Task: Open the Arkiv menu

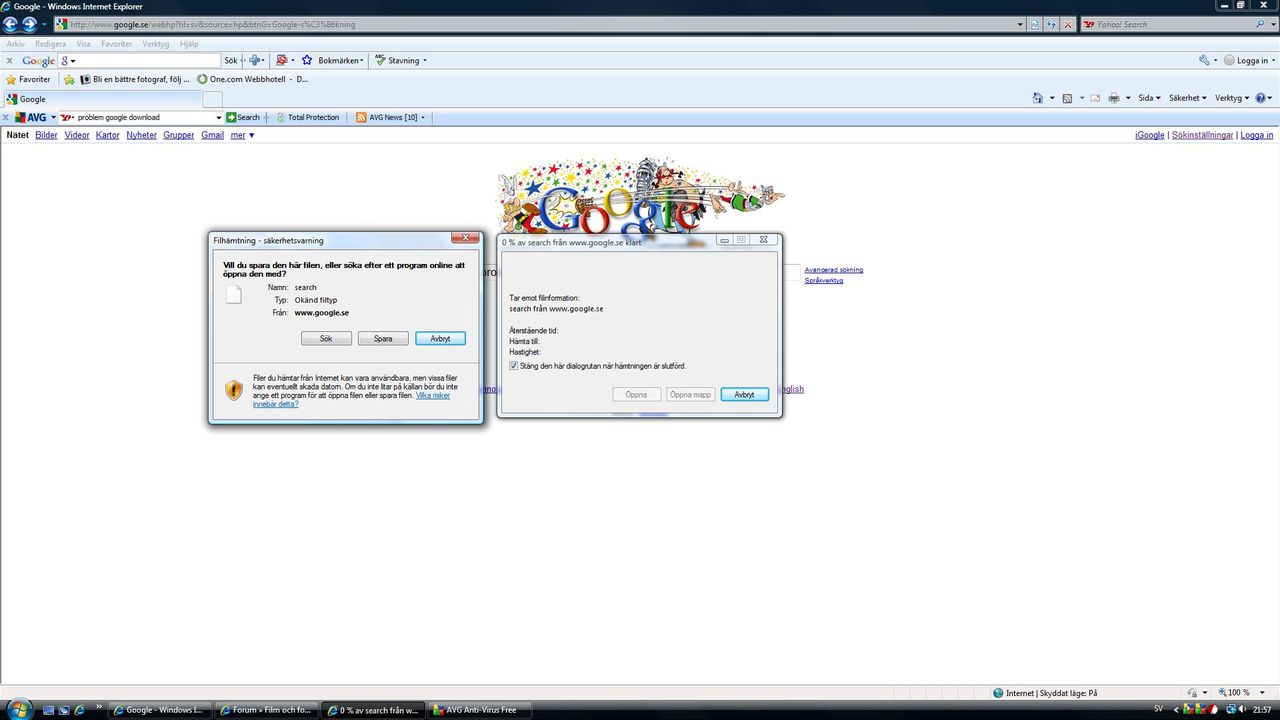Action: click(x=16, y=44)
